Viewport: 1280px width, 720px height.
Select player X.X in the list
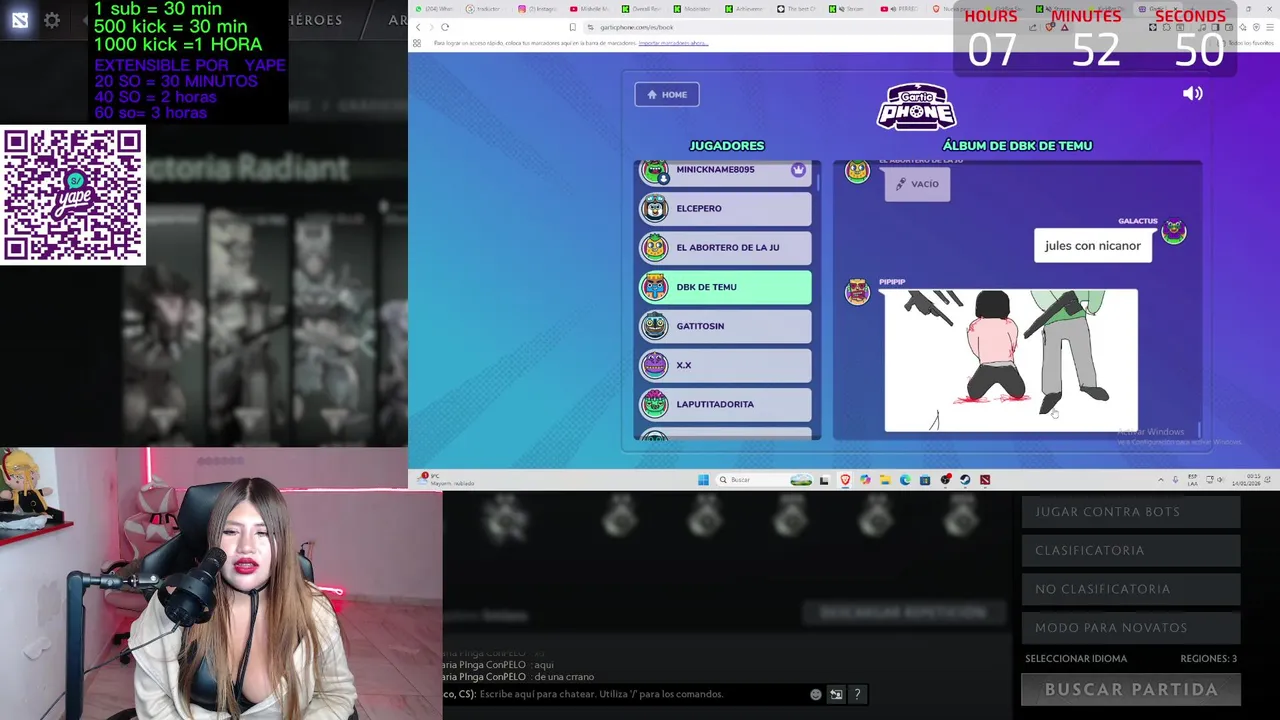click(725, 365)
